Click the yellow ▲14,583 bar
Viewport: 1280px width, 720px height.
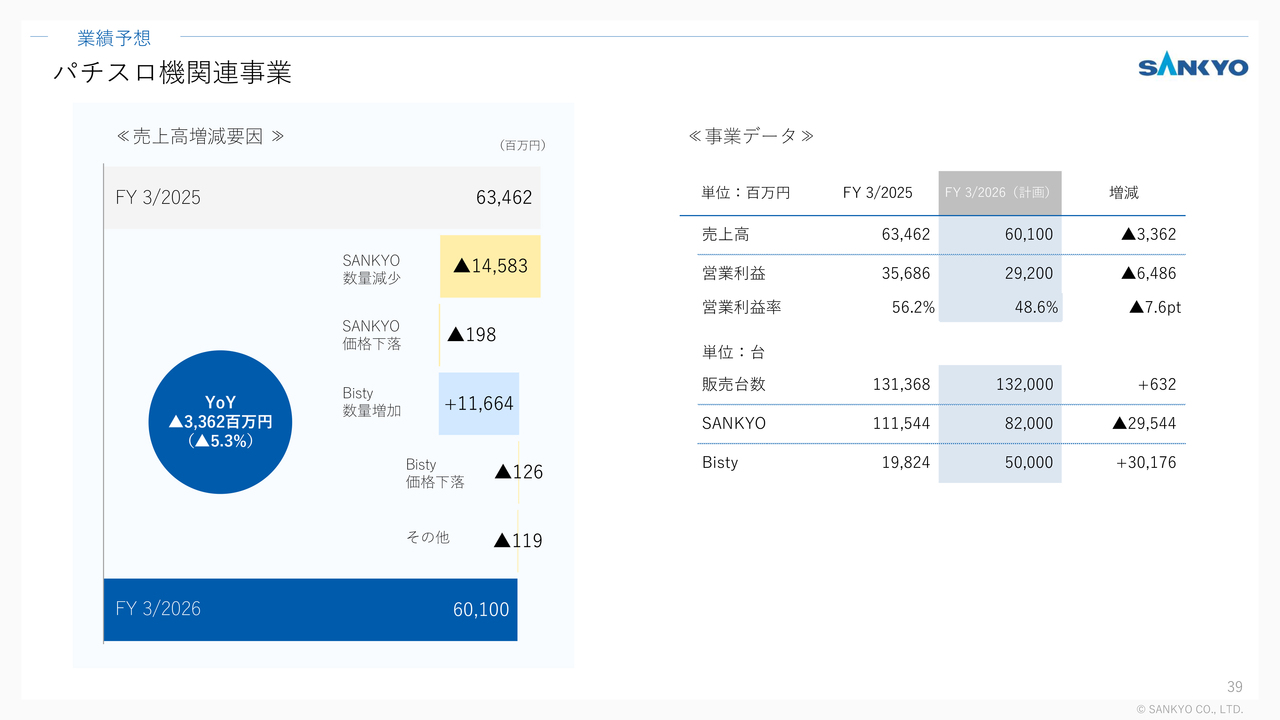[490, 266]
